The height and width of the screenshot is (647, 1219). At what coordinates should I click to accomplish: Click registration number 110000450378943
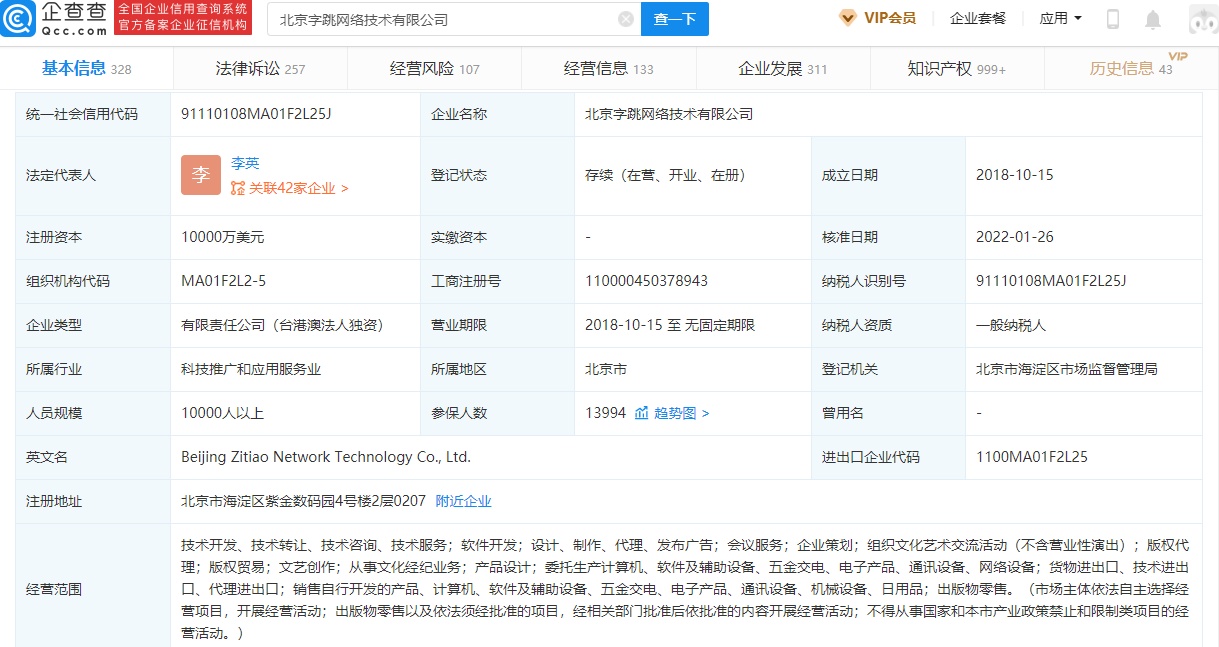click(x=646, y=281)
